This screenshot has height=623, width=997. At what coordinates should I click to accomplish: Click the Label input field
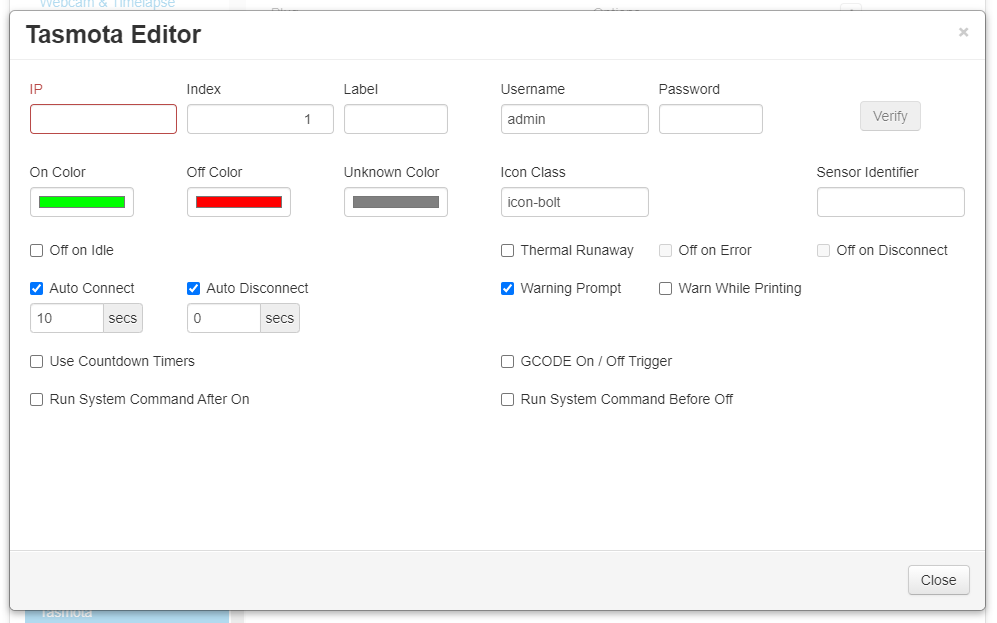coord(395,119)
